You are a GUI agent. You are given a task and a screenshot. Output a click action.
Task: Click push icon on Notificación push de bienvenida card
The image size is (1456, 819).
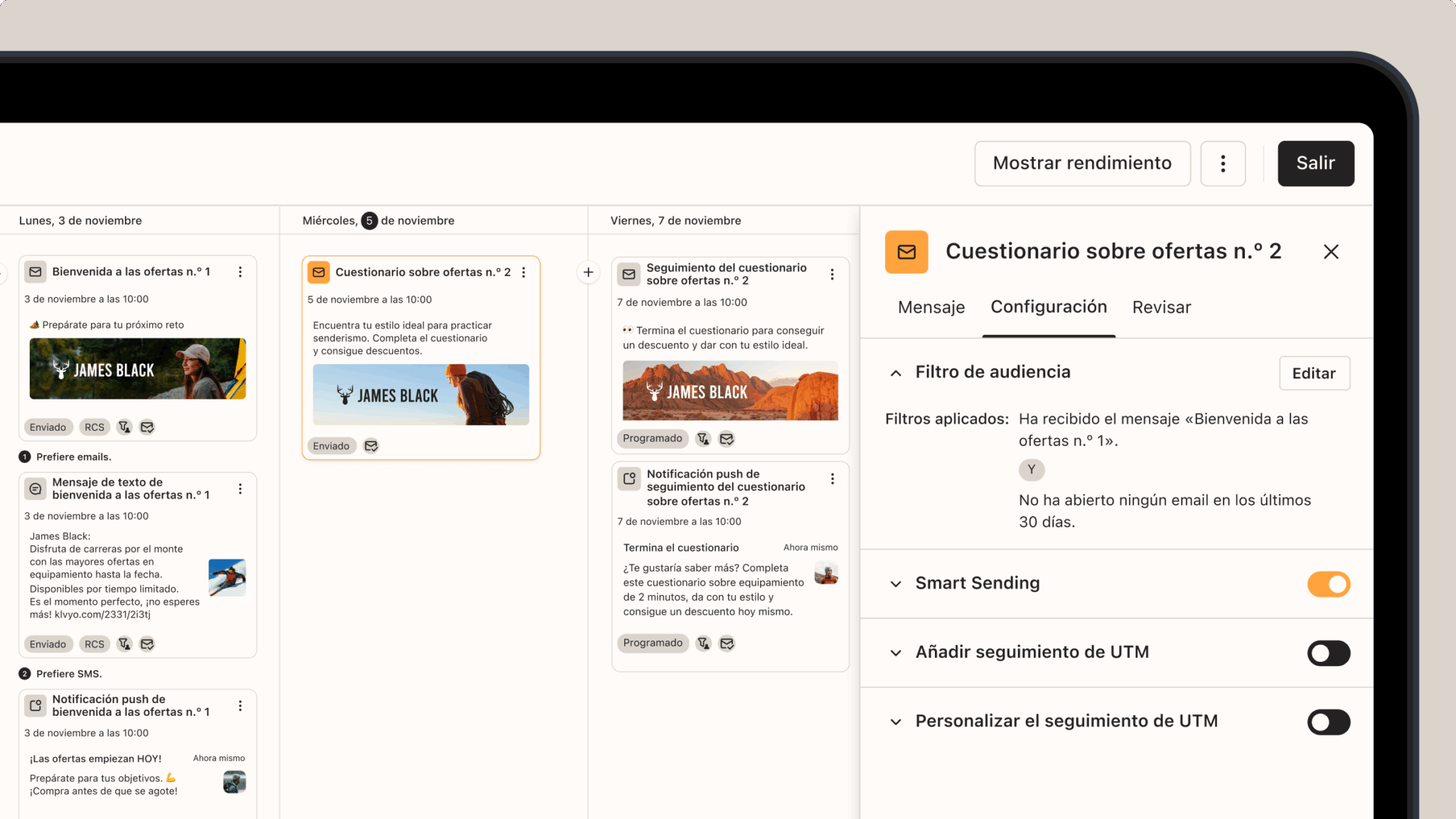tap(36, 705)
